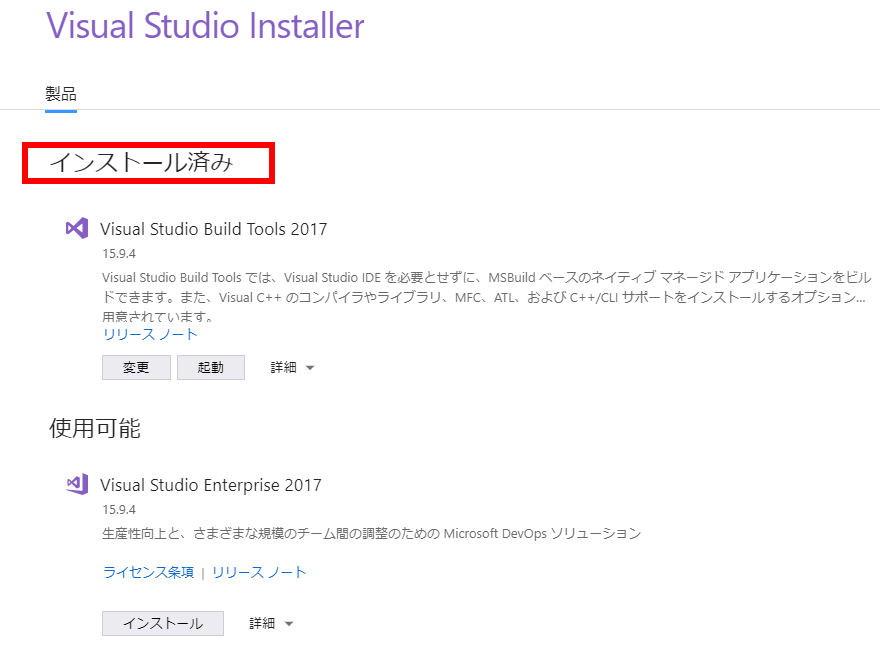The image size is (880, 645).
Task: Open リリース ノート link under Build Tools
Action: tap(150, 335)
